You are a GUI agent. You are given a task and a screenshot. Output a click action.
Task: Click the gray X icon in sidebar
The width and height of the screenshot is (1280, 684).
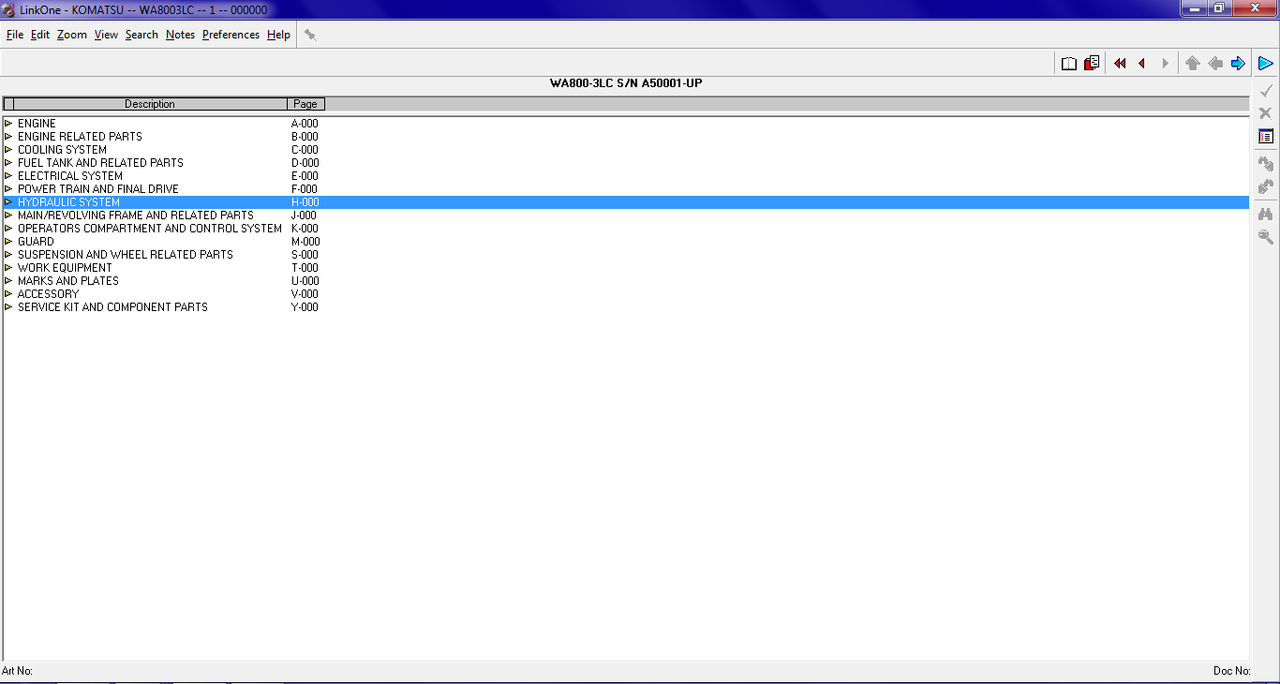(1266, 113)
